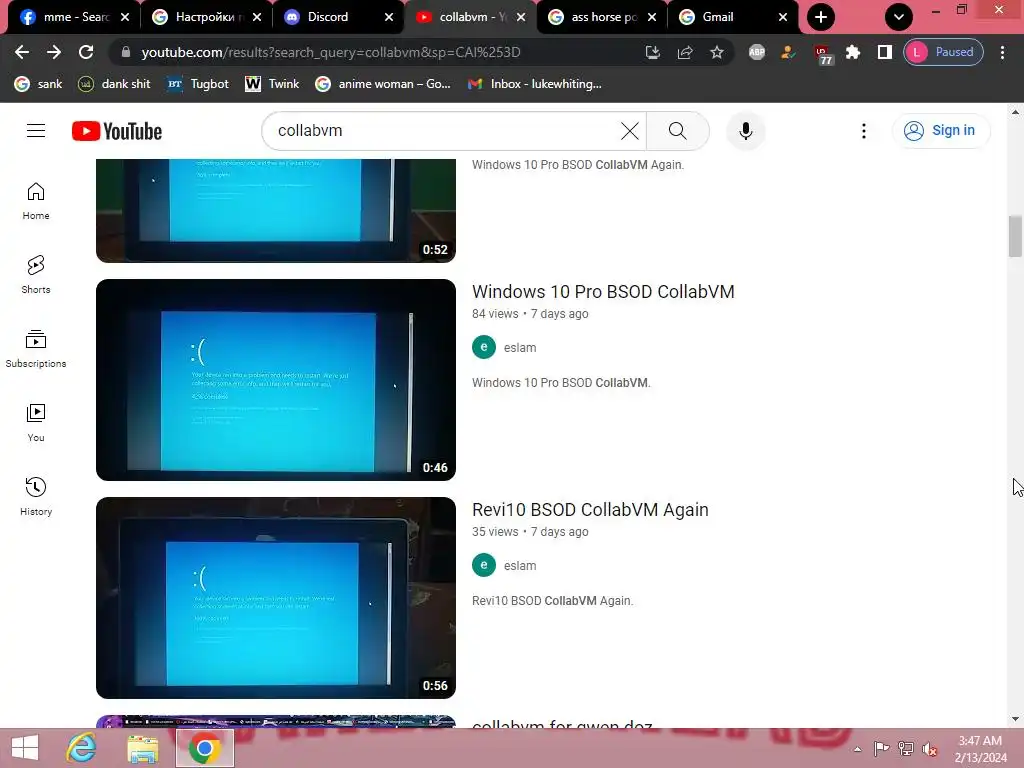
Task: Open Subscriptions in the sidebar
Action: tap(36, 348)
